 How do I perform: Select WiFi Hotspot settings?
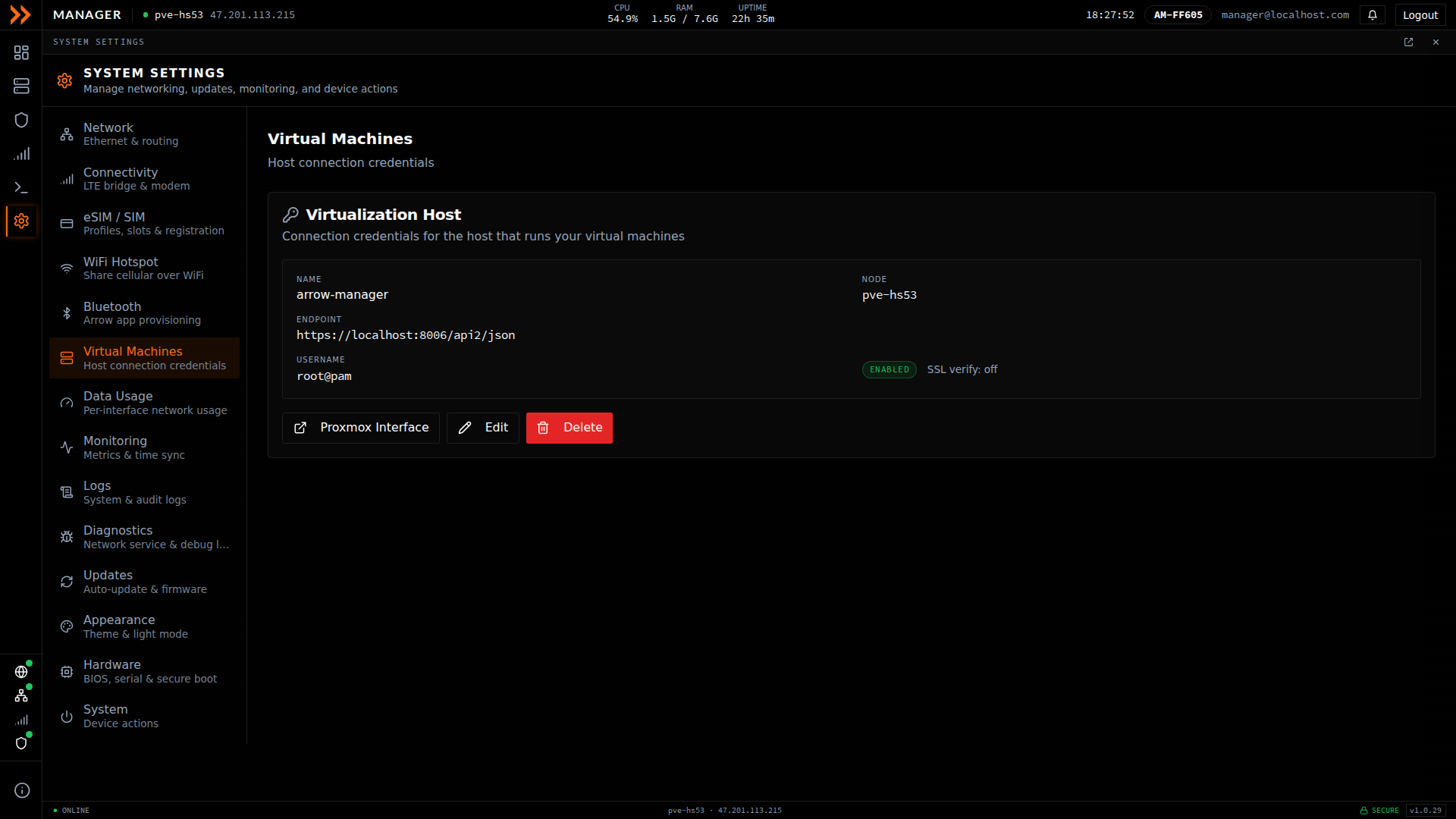tap(144, 268)
